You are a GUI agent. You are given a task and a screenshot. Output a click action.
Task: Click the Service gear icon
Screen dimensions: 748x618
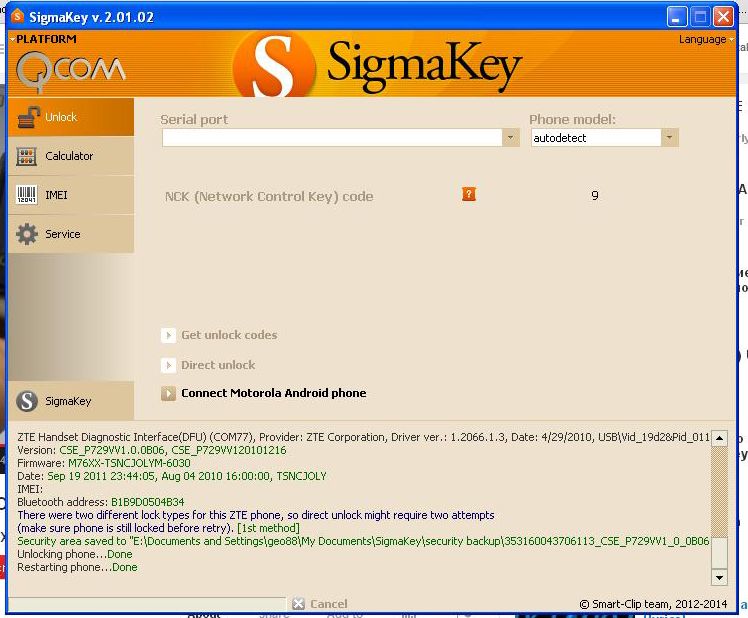[x=27, y=234]
